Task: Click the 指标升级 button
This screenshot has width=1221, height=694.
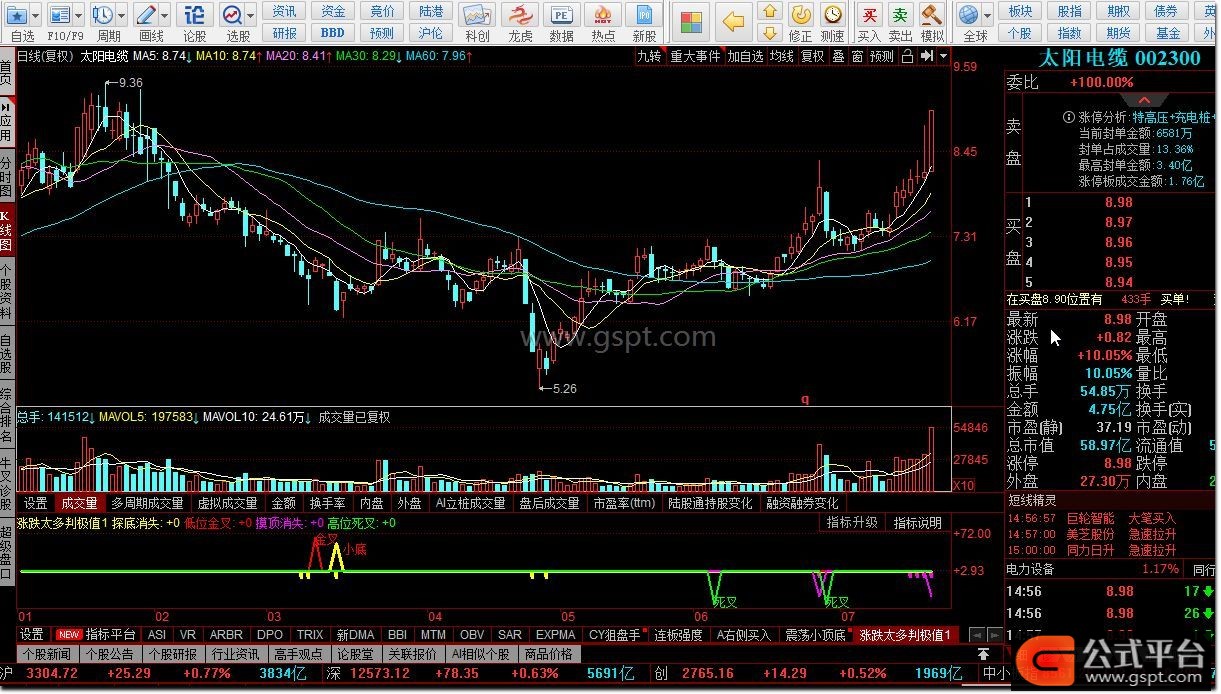Action: pyautogui.click(x=851, y=522)
